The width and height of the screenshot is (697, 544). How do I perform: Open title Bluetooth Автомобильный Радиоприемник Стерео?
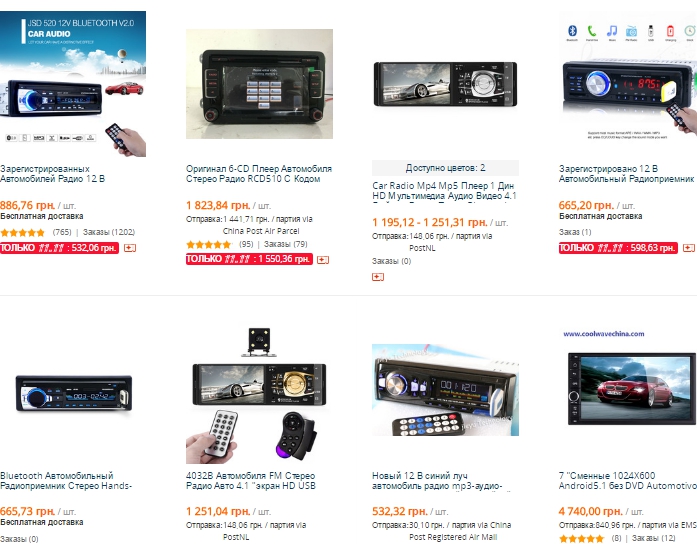pyautogui.click(x=66, y=480)
